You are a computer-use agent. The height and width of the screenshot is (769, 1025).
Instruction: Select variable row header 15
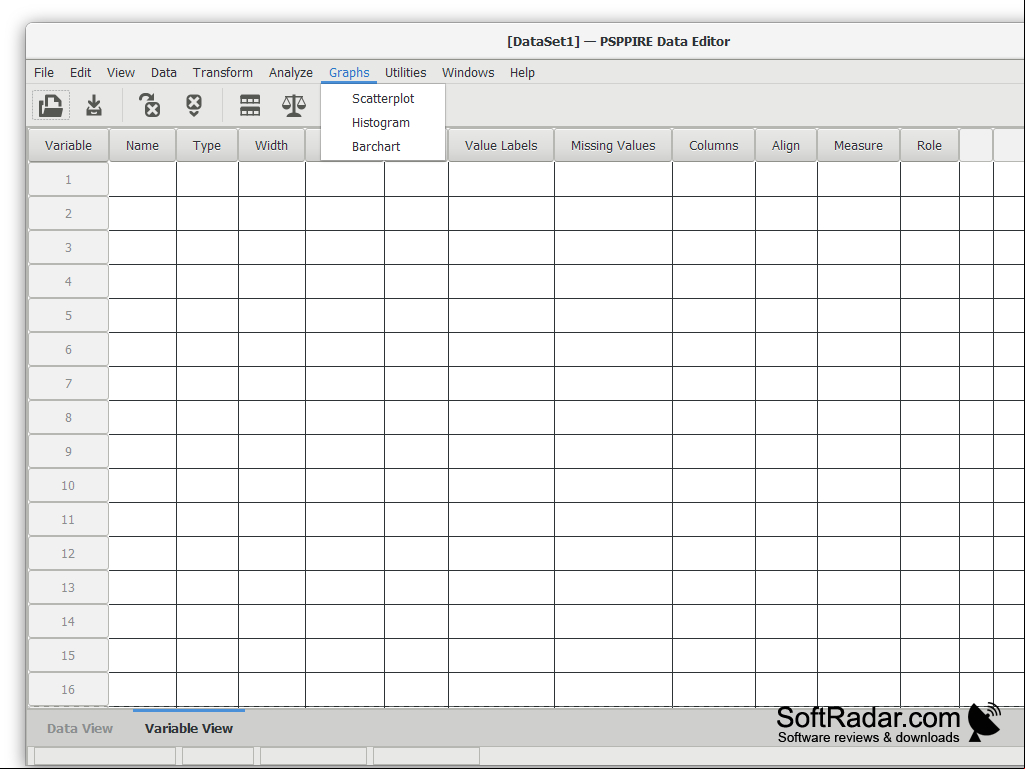tap(68, 656)
